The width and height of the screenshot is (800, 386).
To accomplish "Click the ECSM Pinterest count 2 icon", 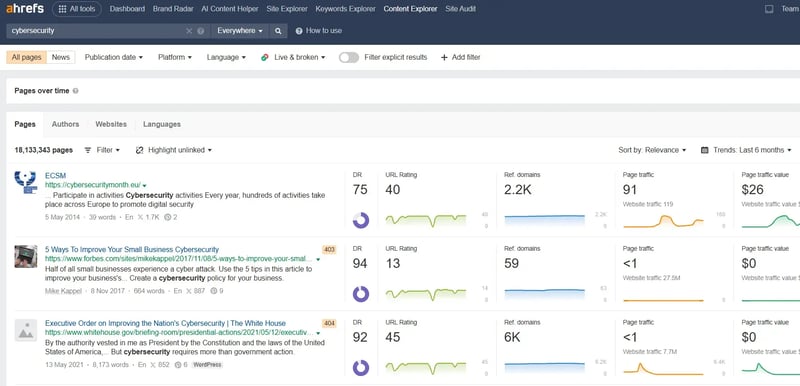I will pos(168,218).
